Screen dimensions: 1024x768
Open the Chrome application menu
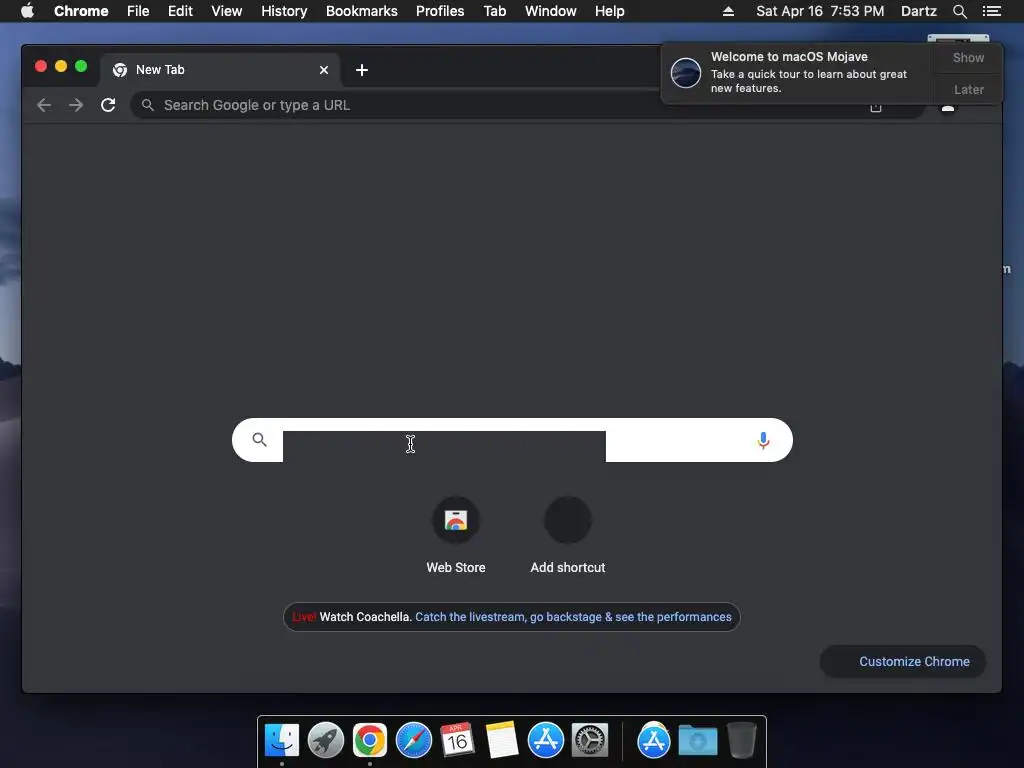[x=81, y=11]
